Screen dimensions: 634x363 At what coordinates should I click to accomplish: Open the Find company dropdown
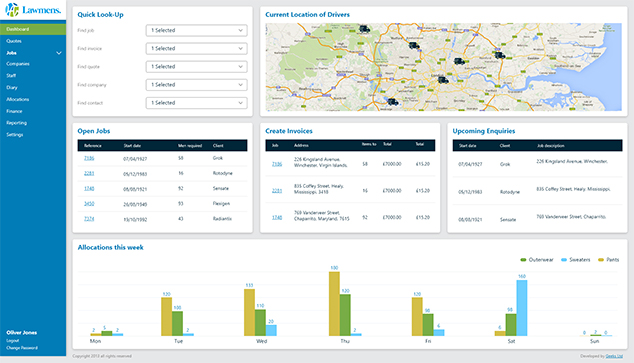pos(197,85)
